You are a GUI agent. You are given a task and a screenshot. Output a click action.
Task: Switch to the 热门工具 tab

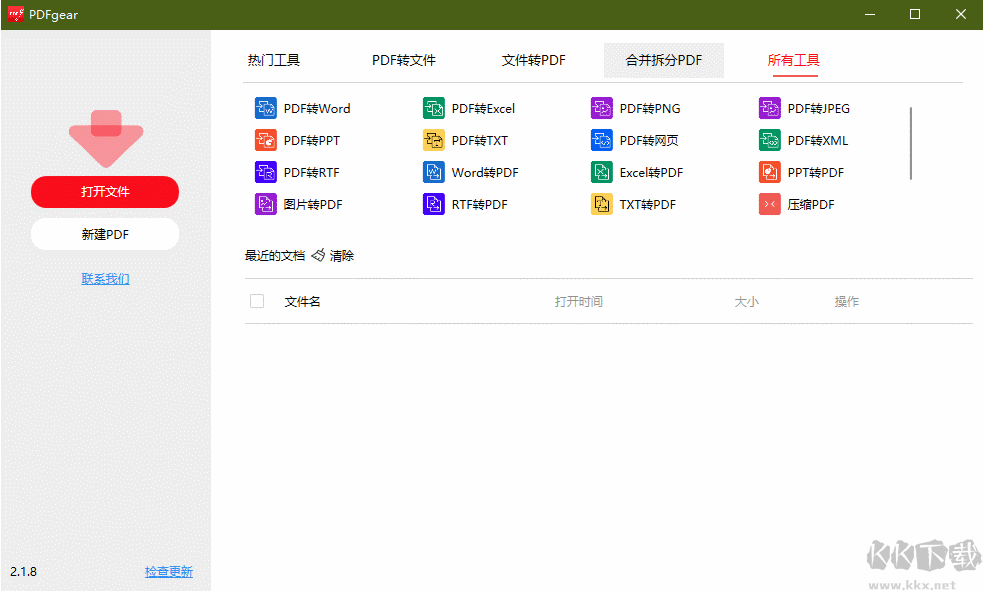(x=274, y=60)
